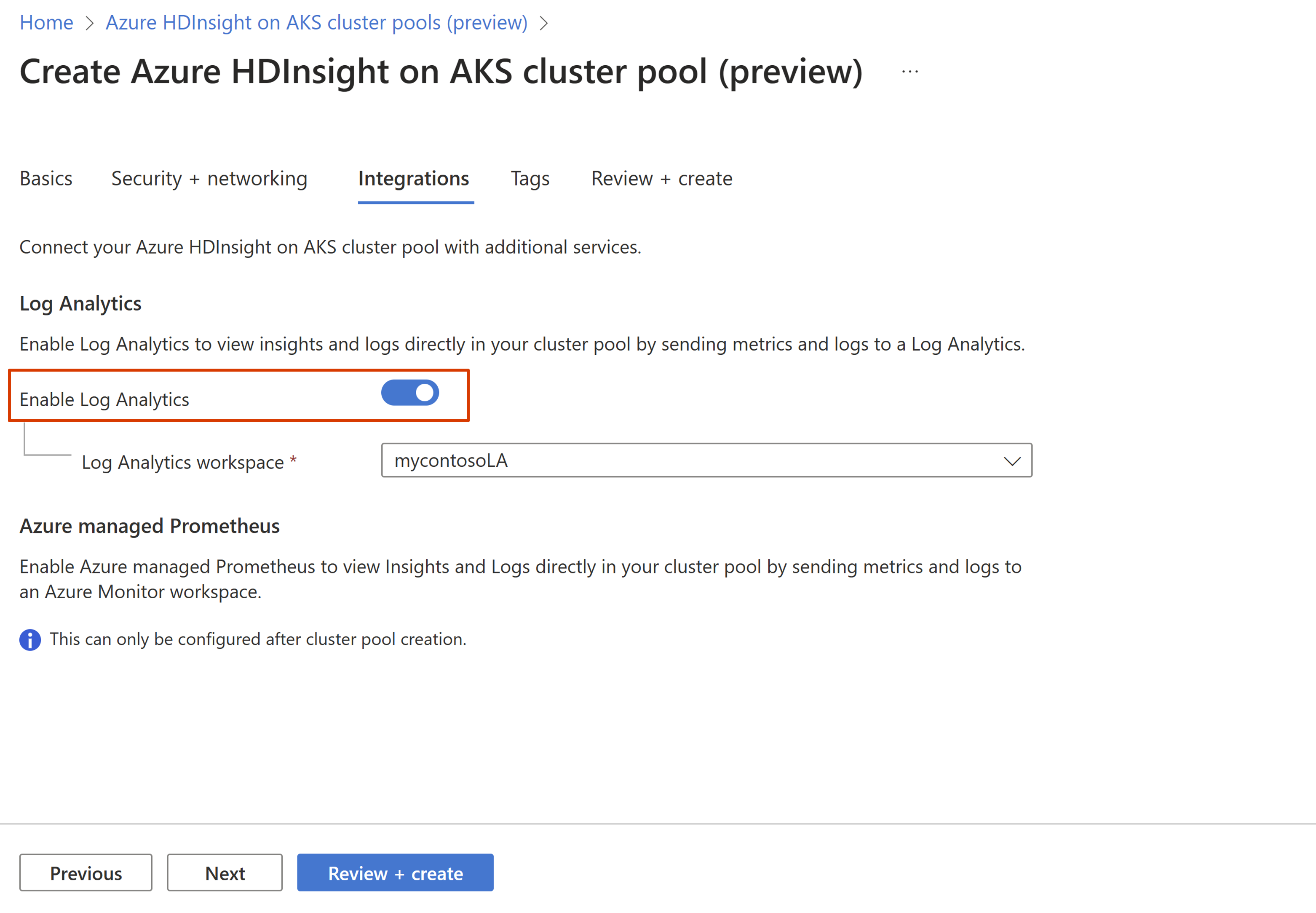Click the Next button
Screen dimensions: 1316x913
pos(225,873)
